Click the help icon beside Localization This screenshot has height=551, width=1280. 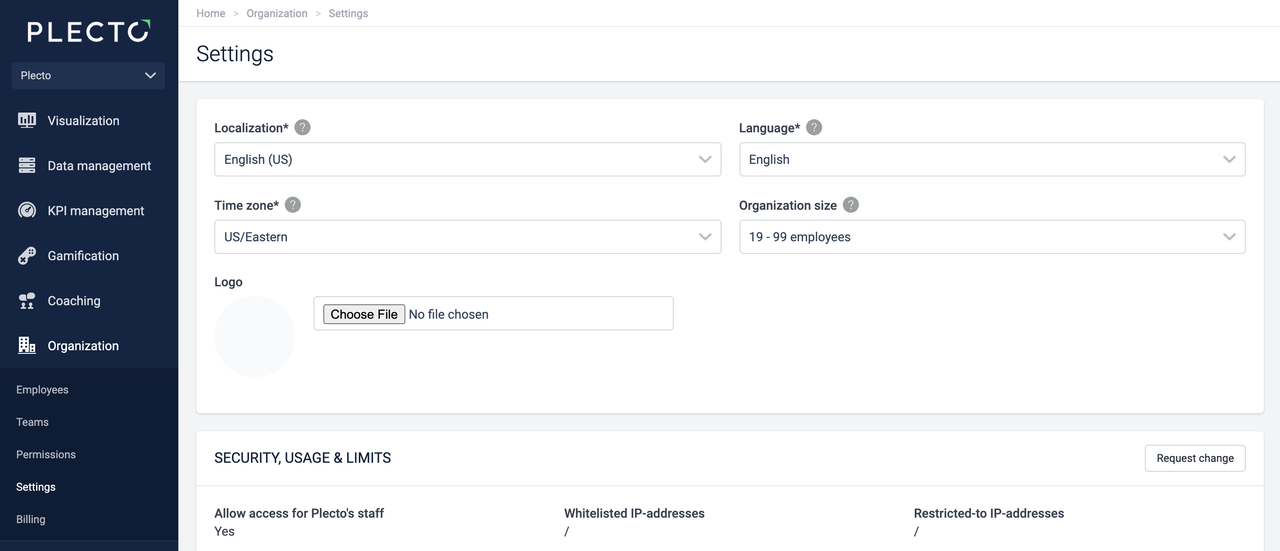pyautogui.click(x=302, y=128)
